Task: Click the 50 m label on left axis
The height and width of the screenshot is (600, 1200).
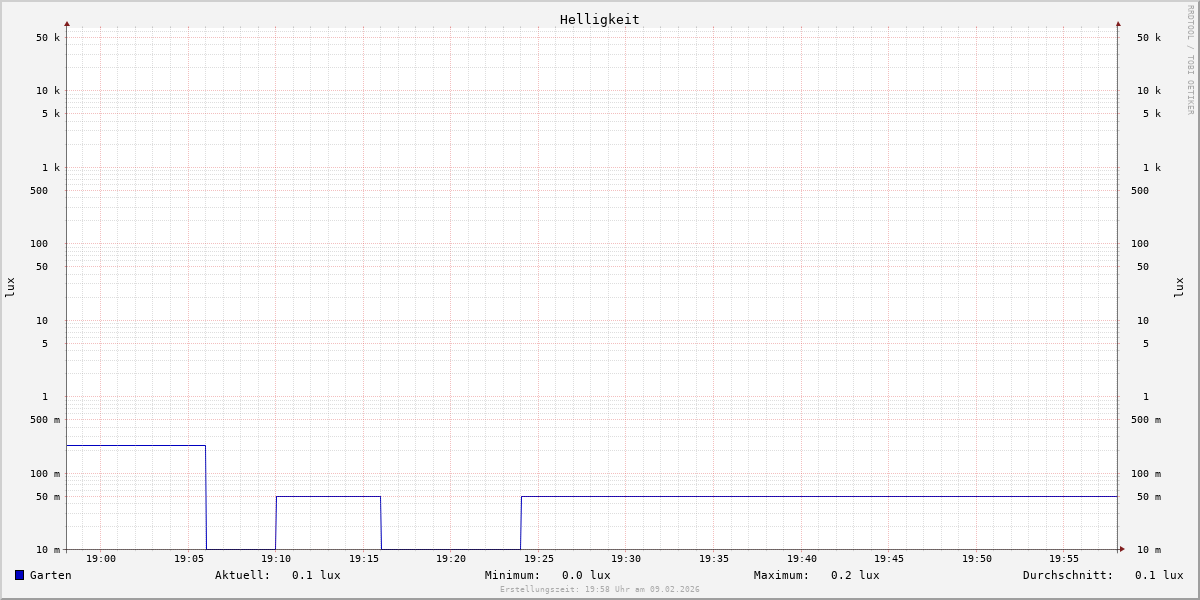Action: pos(48,497)
